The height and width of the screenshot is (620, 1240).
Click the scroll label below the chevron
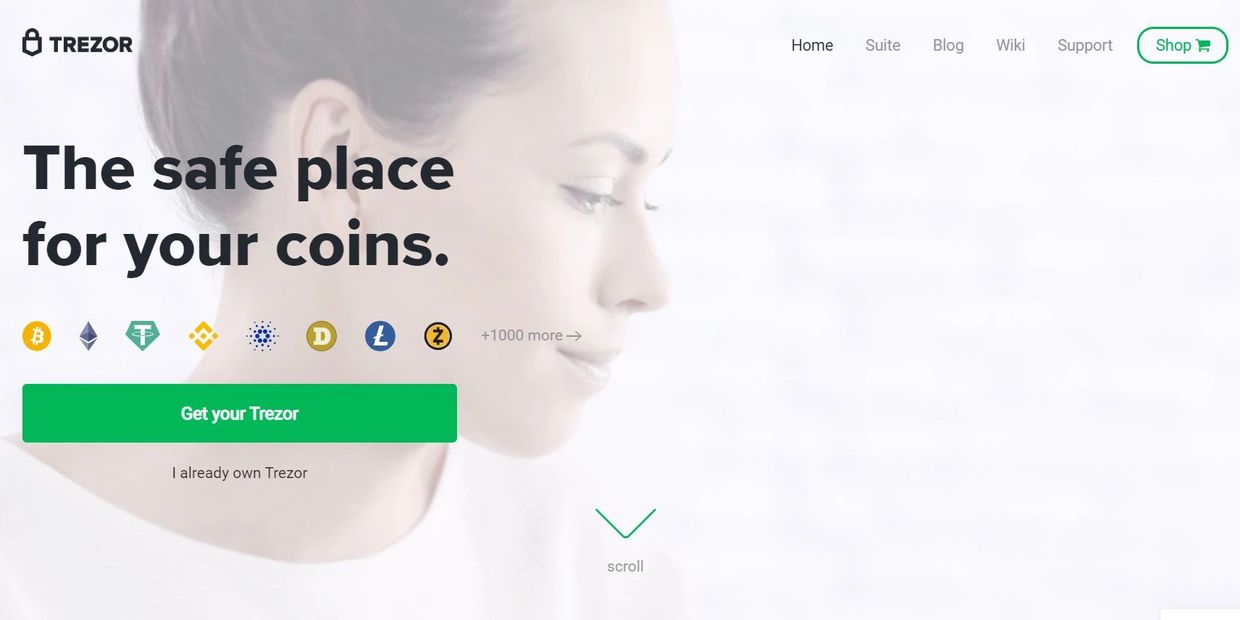point(625,566)
